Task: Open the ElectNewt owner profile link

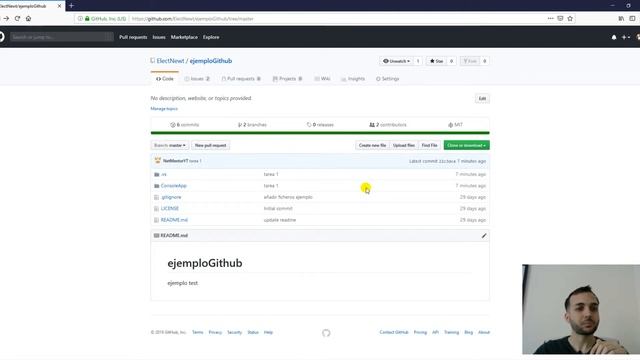Action: coord(170,61)
